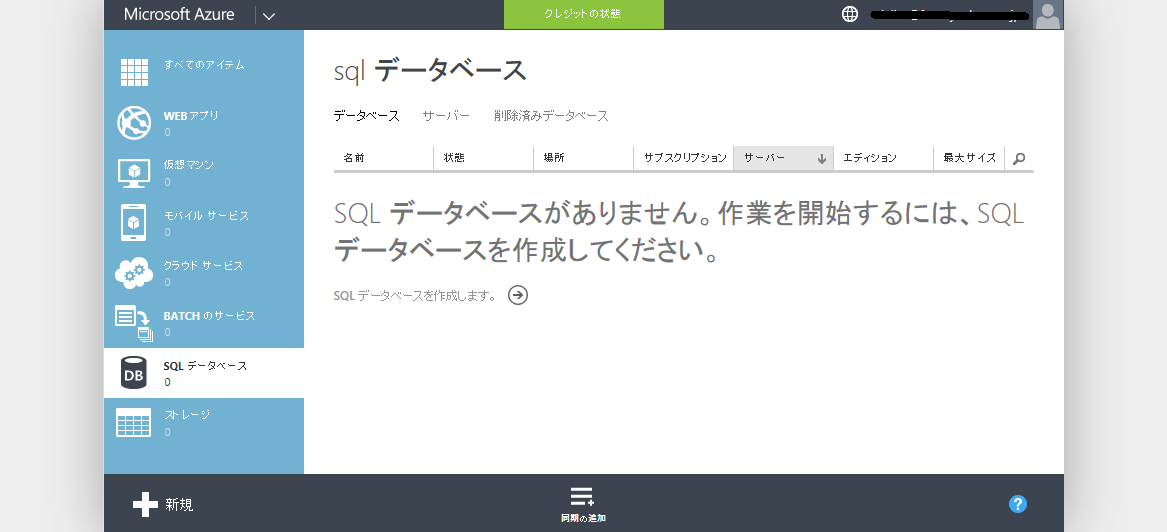Image resolution: width=1167 pixels, height=532 pixels.
Task: Open the 仮想マシン monitor icon
Action: tap(134, 173)
